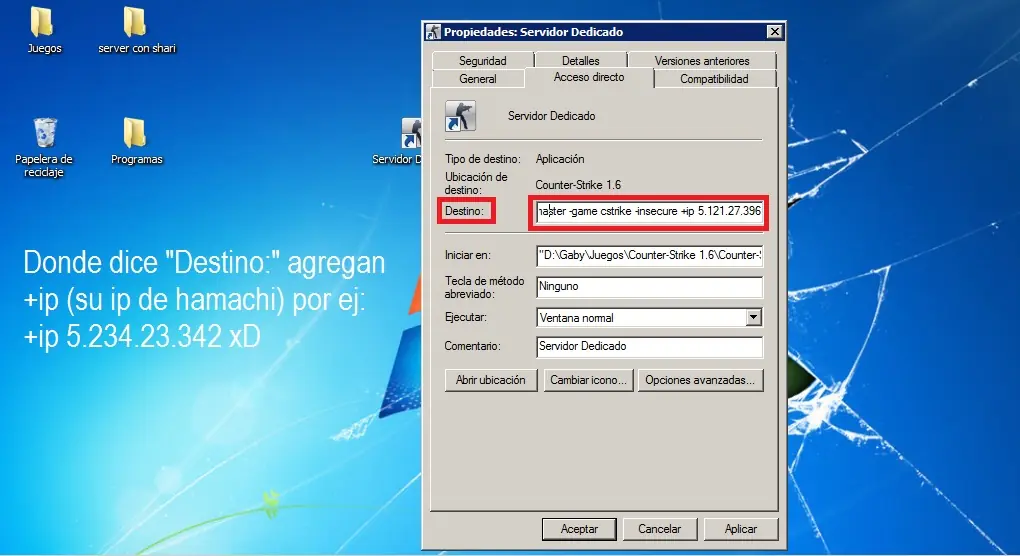
Task: Click the 'Iniciar en' path field
Action: coord(649,256)
